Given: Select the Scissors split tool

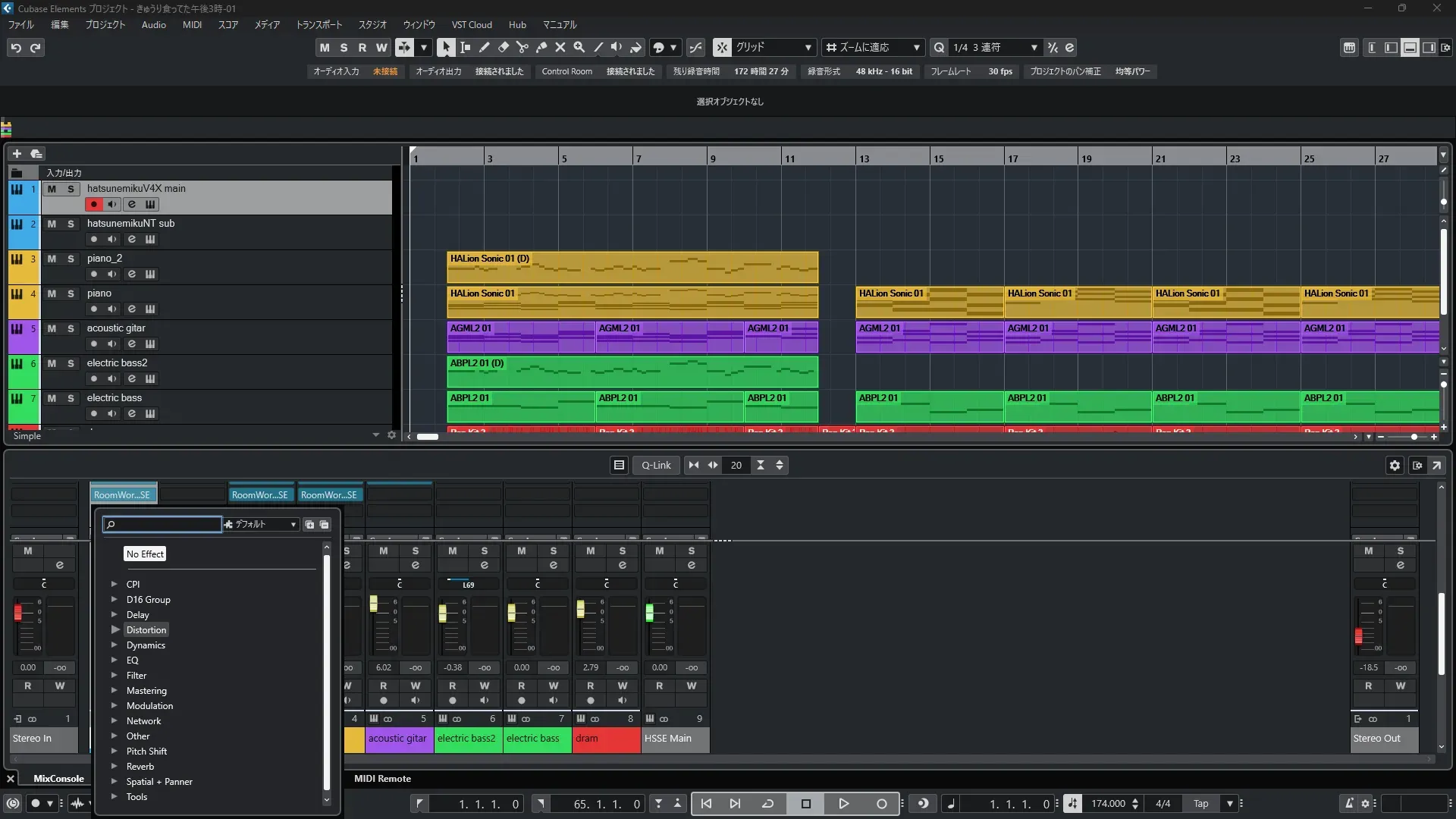Looking at the screenshot, I should click(x=522, y=47).
